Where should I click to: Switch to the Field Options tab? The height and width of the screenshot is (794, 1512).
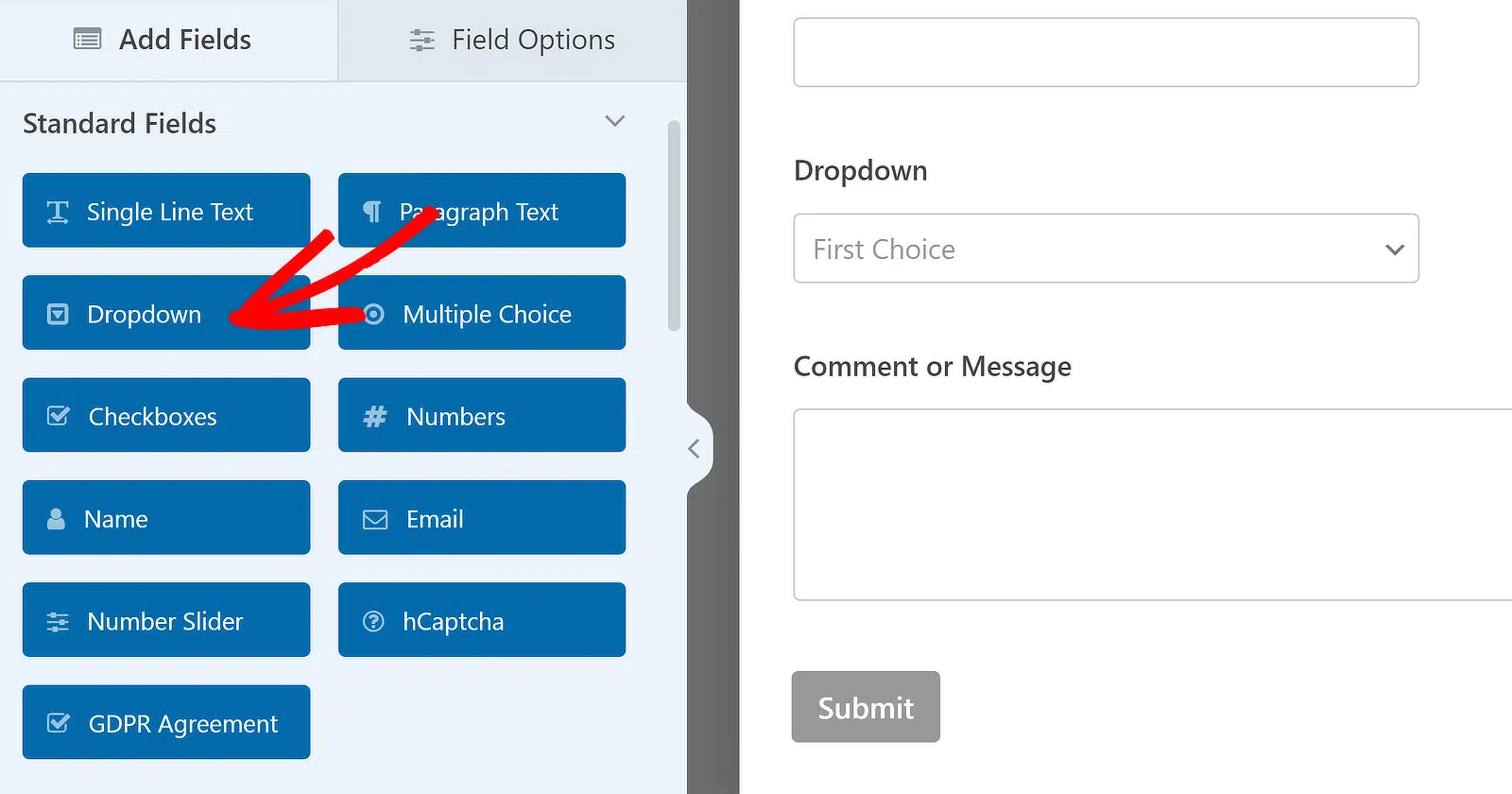(x=512, y=40)
